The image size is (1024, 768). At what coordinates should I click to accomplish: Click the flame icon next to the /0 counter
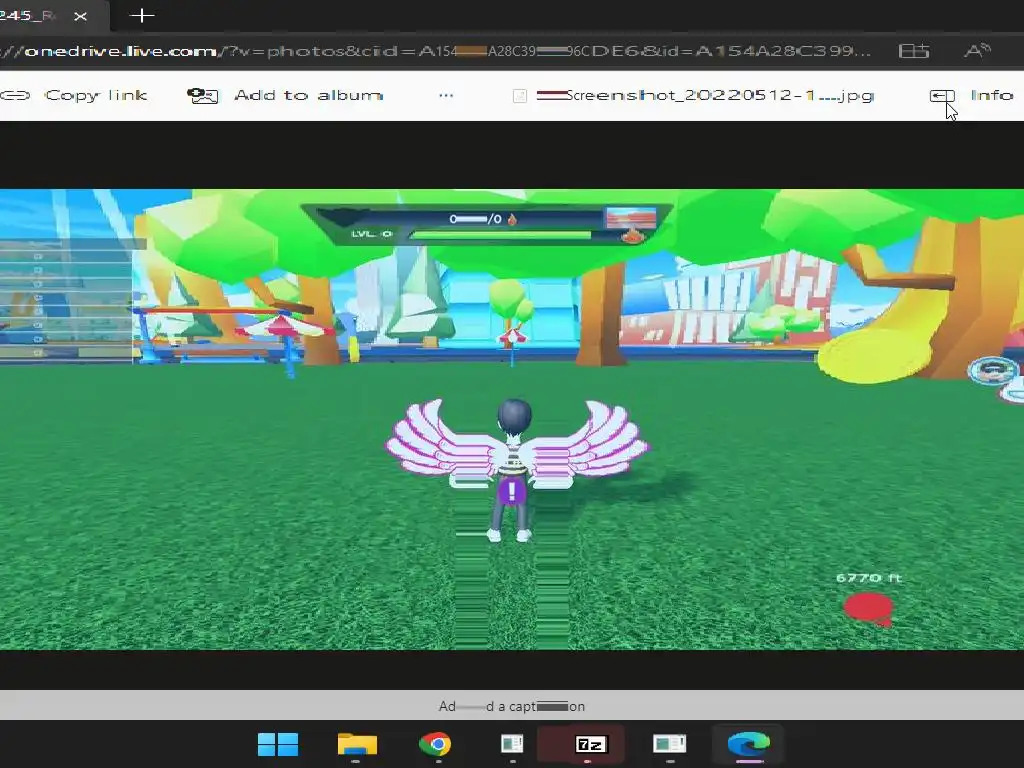pyautogui.click(x=512, y=219)
